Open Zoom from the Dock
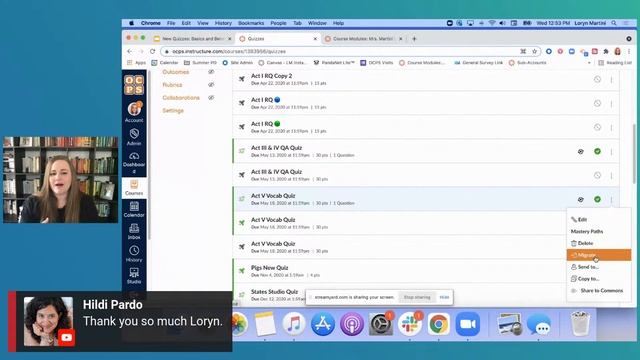The height and width of the screenshot is (360, 640). pyautogui.click(x=468, y=324)
